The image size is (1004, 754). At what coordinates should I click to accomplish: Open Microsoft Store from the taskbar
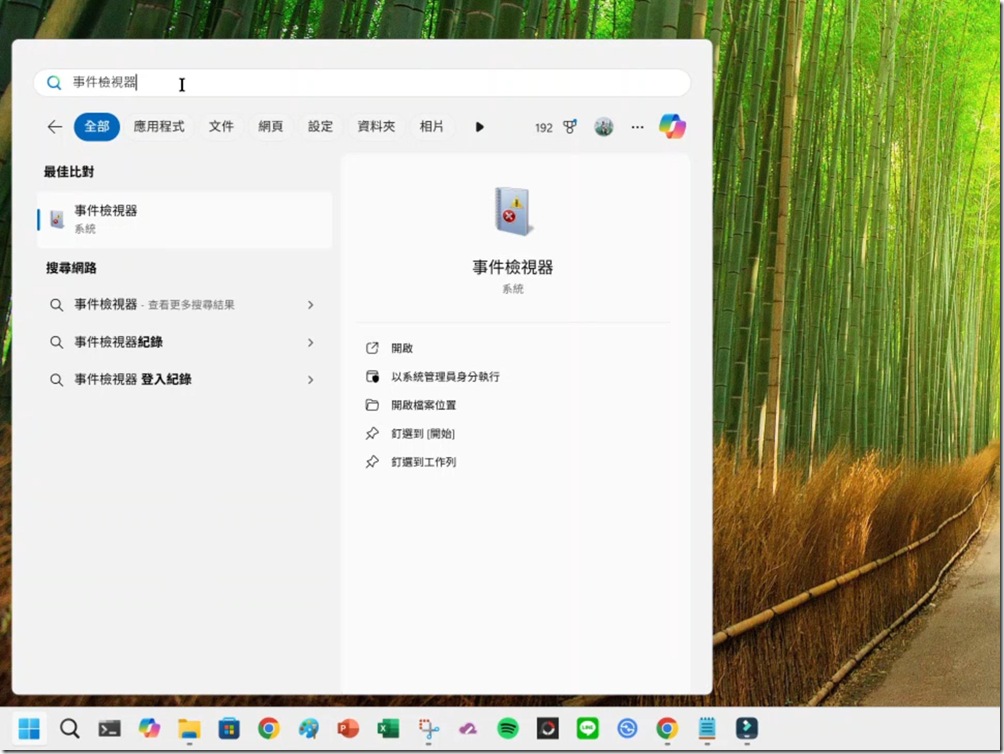(229, 728)
